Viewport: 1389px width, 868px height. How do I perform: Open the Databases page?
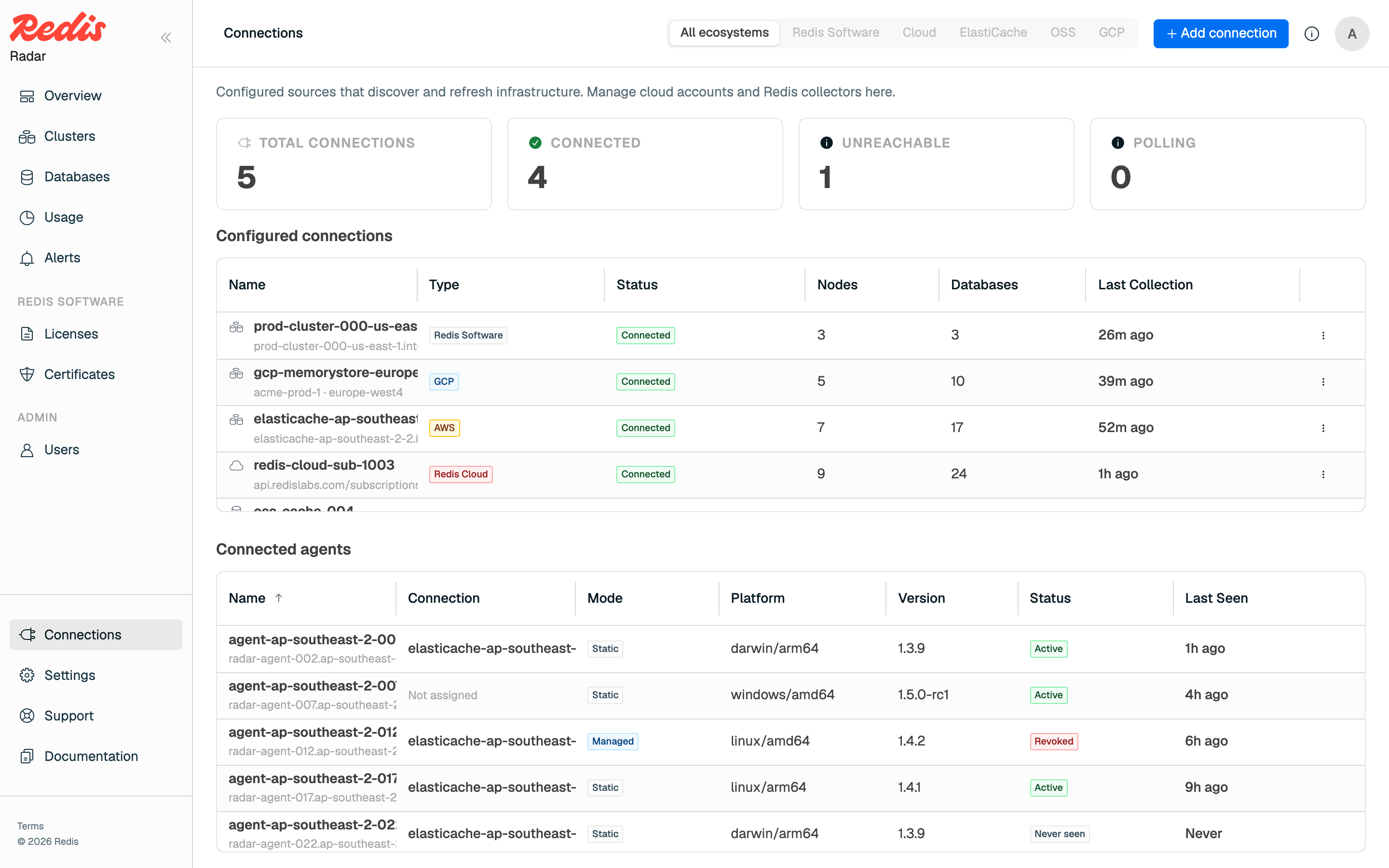[x=96, y=177]
